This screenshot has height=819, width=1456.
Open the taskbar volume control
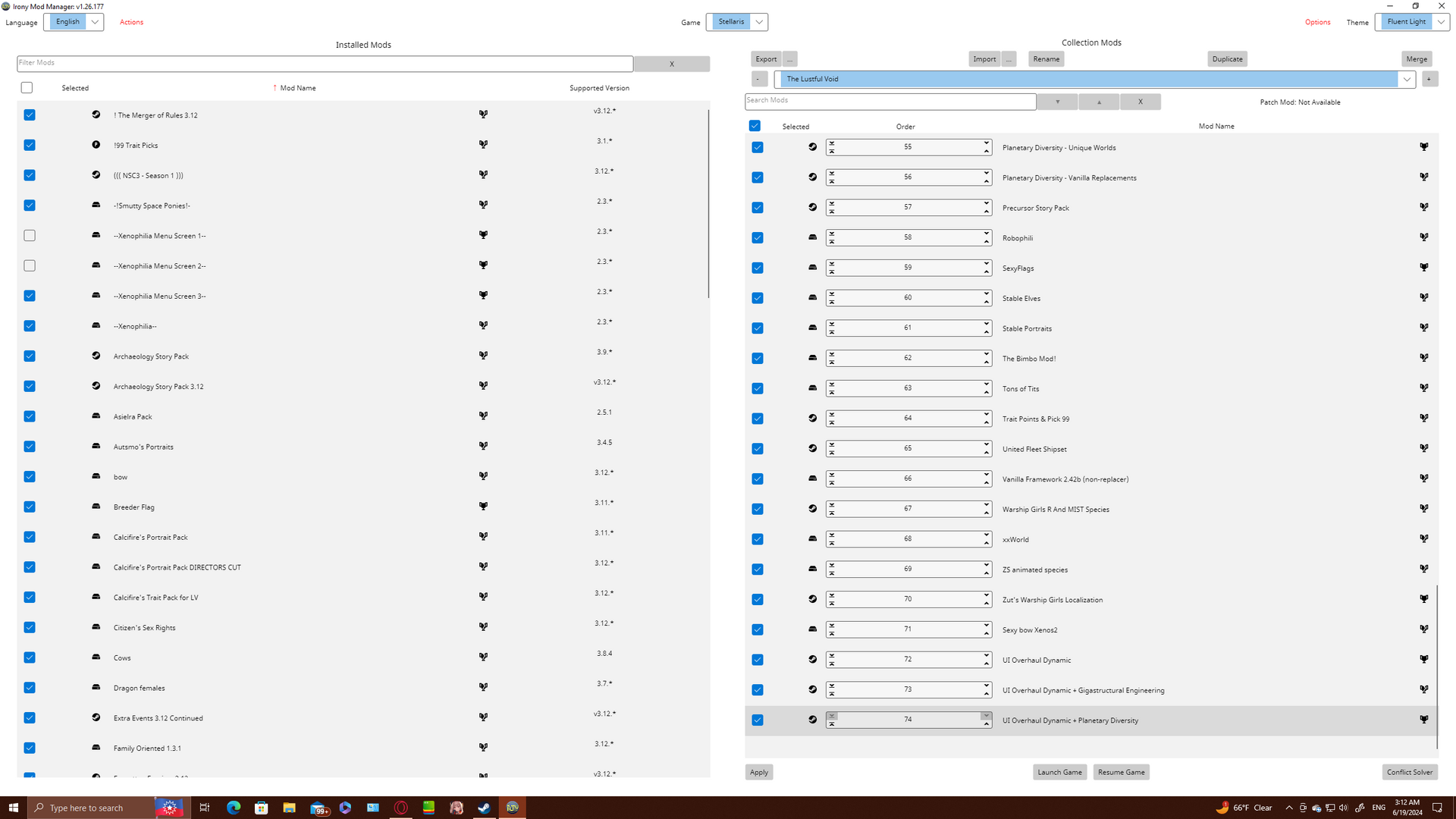tap(1344, 808)
